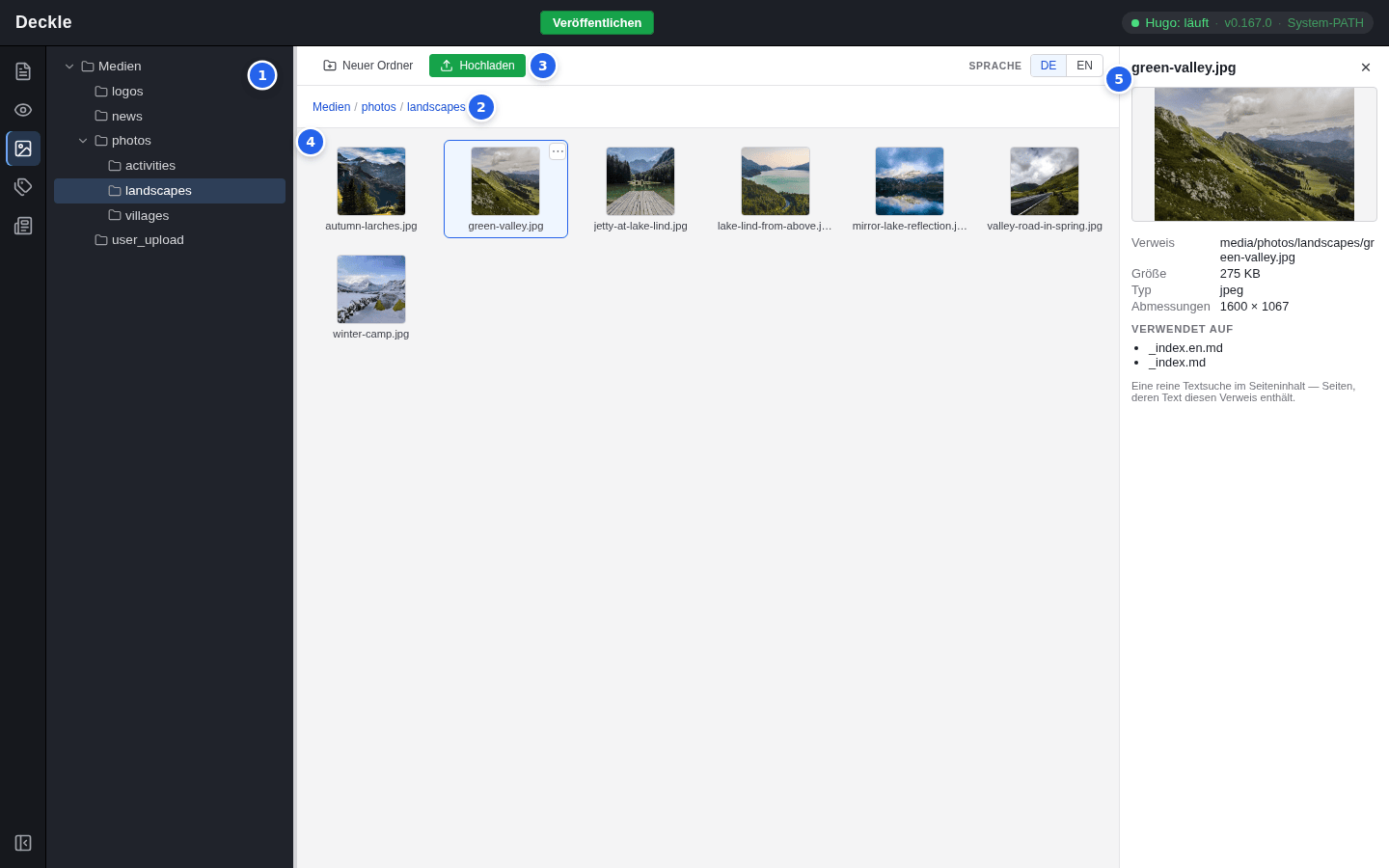Open the preview (eye) section in sidebar
Screen dimensions: 1389x868
[23, 110]
